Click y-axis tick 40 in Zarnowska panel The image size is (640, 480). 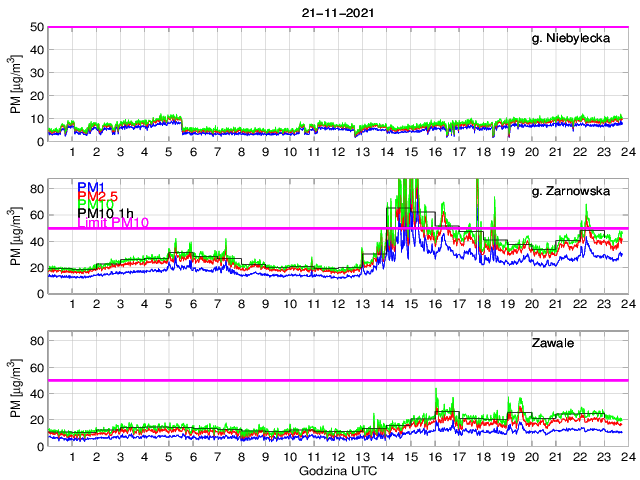37,242
